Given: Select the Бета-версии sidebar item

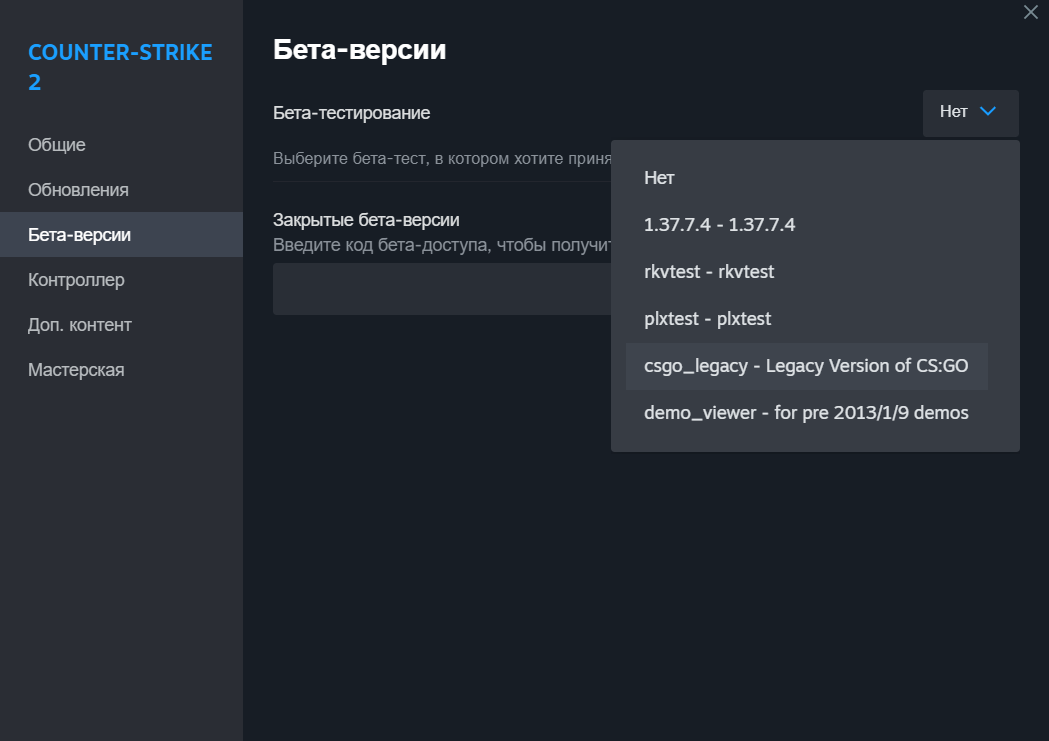Looking at the screenshot, I should (121, 235).
